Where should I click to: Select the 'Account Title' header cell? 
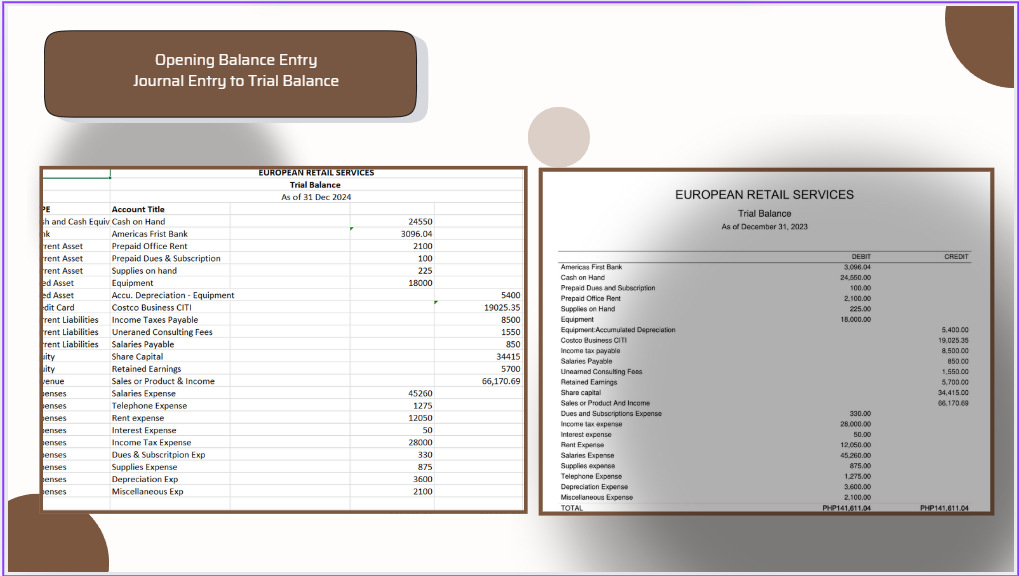(138, 209)
